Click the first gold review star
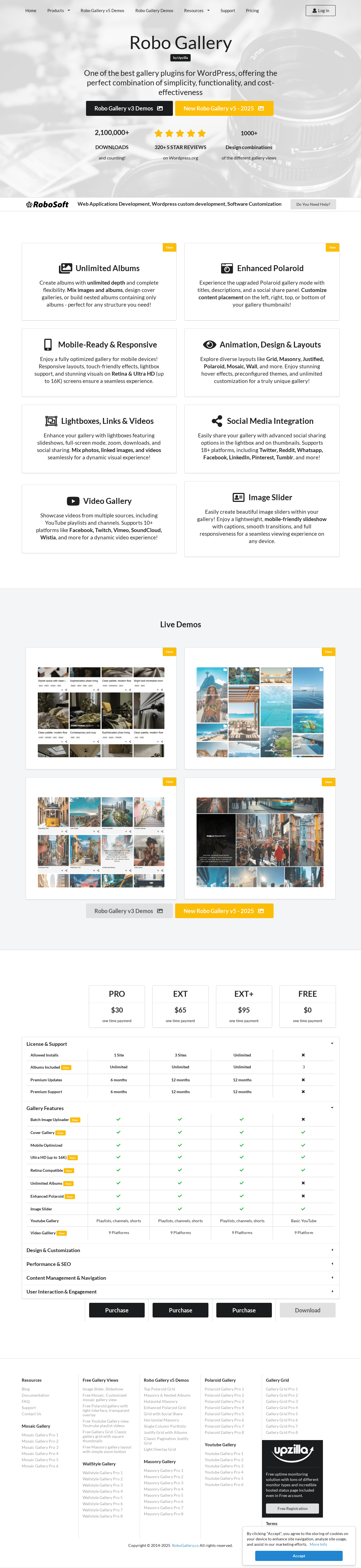Viewport: 361px width, 1568px height. (158, 133)
